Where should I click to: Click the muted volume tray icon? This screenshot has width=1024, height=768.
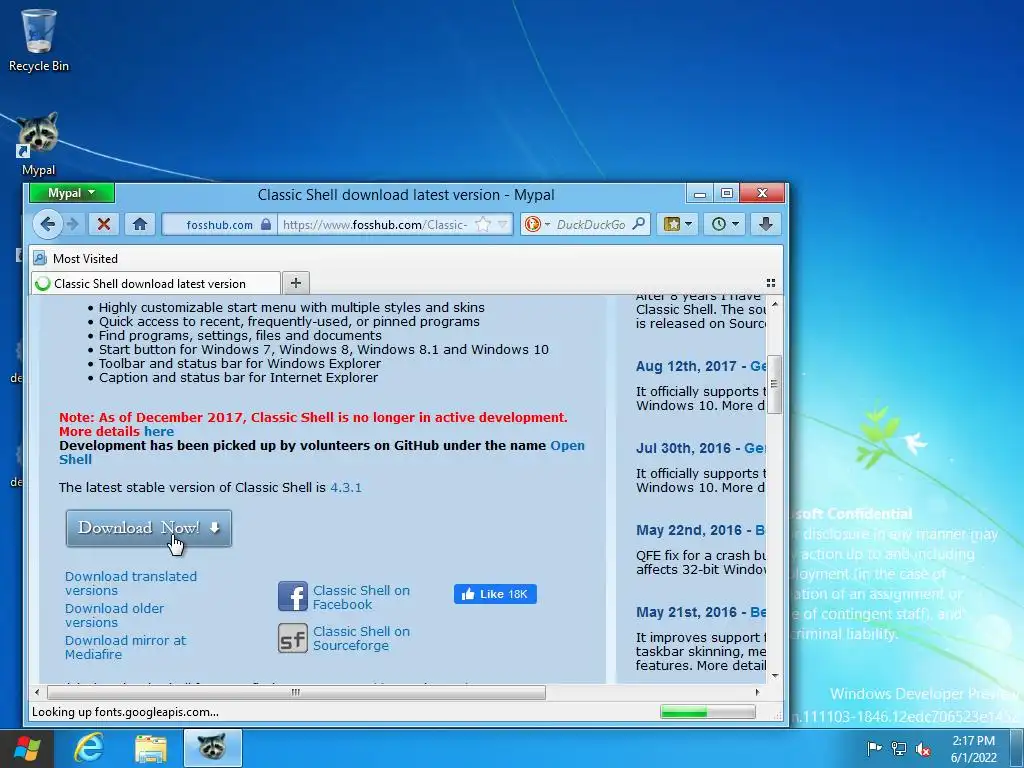923,749
